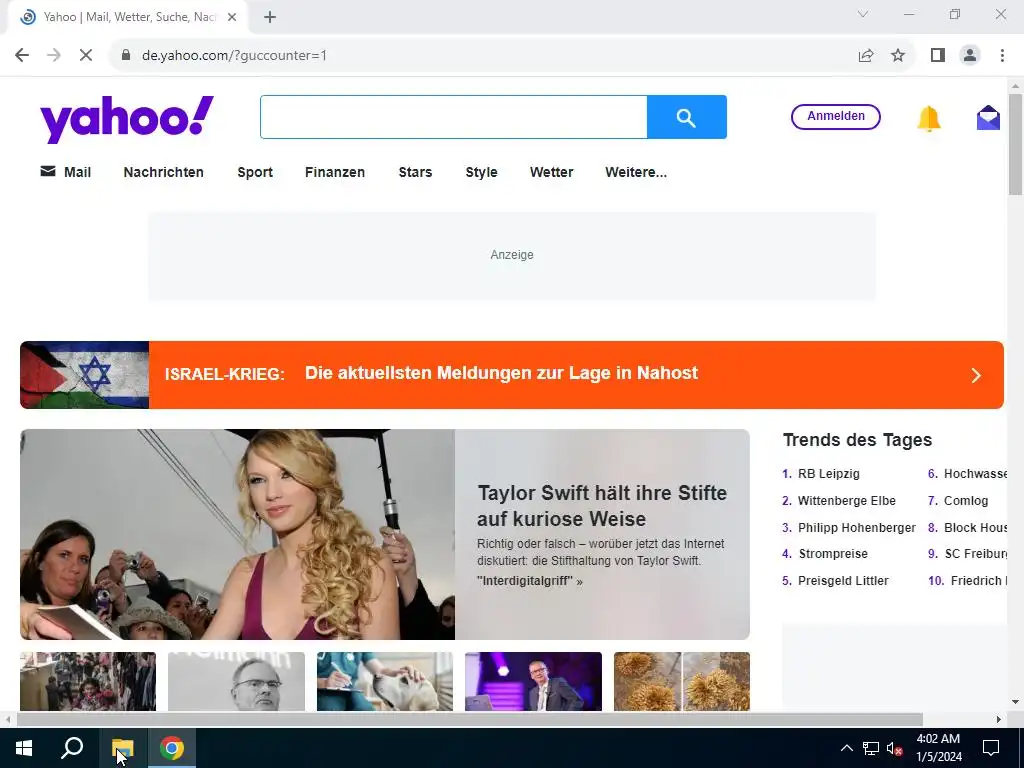Screen dimensions: 1024x768
Task: Open the Israel-Krieg news banner
Action: coord(511,375)
